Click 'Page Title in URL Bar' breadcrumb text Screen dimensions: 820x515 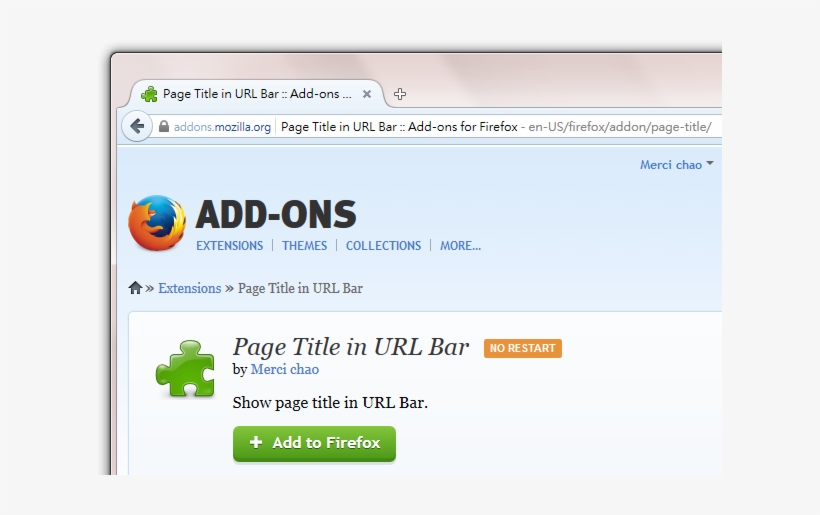coord(300,288)
